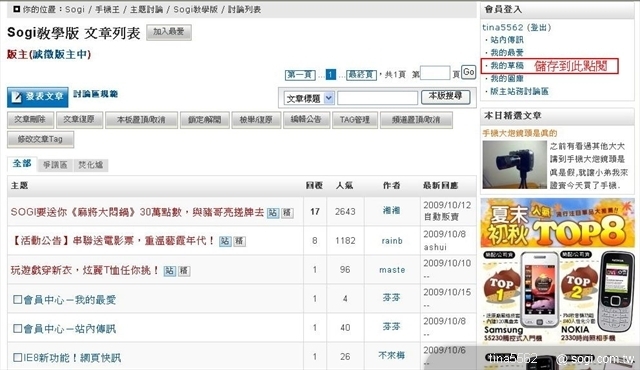Tick the checkbox for 會員中心－站內傳訊
This screenshot has width=640, height=370.
pyautogui.click(x=18, y=328)
